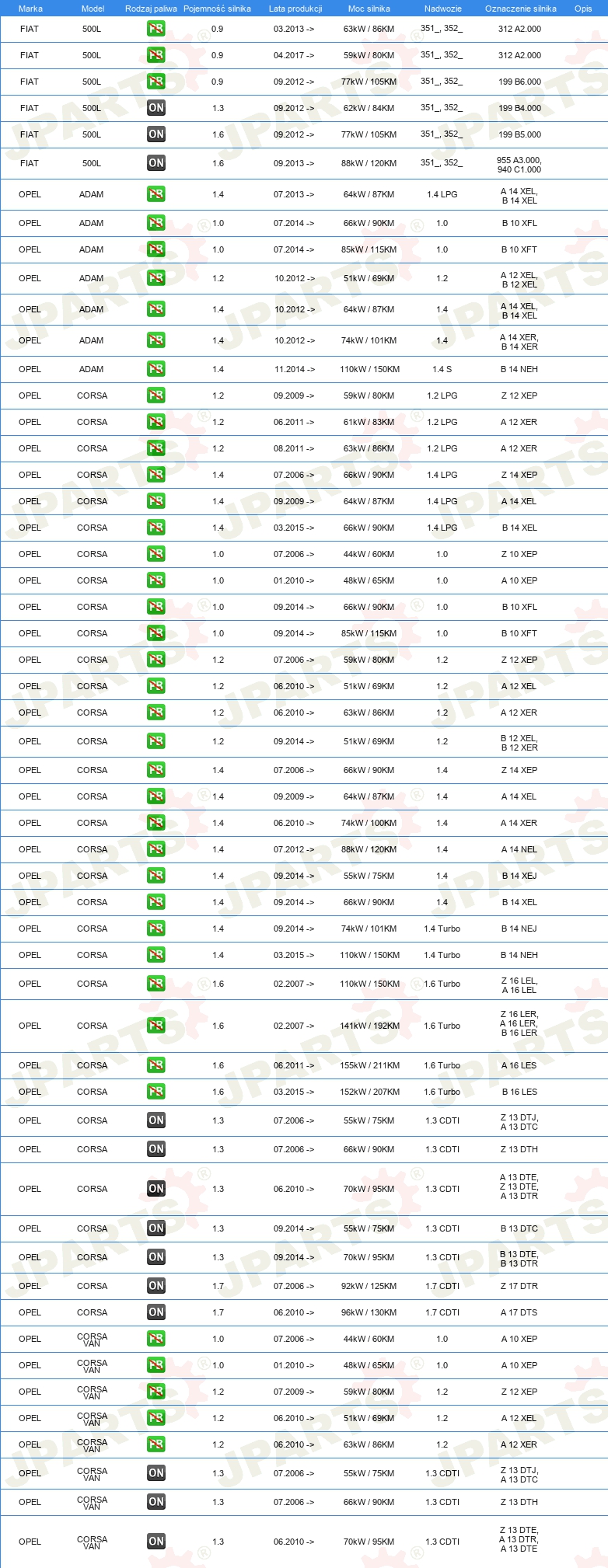Click diesel ON icon in CORSA VAN Z 13 DTJ row

click(x=156, y=1473)
